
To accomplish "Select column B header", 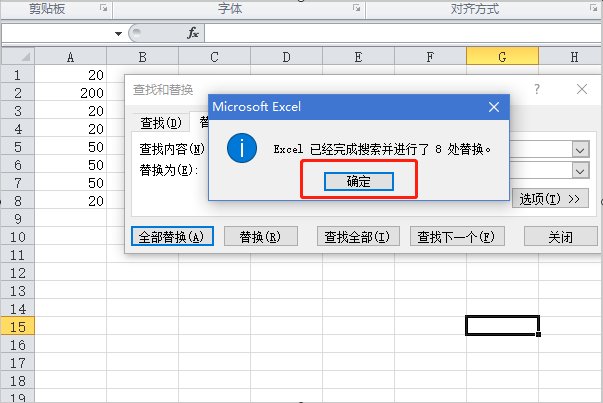I will (142, 57).
